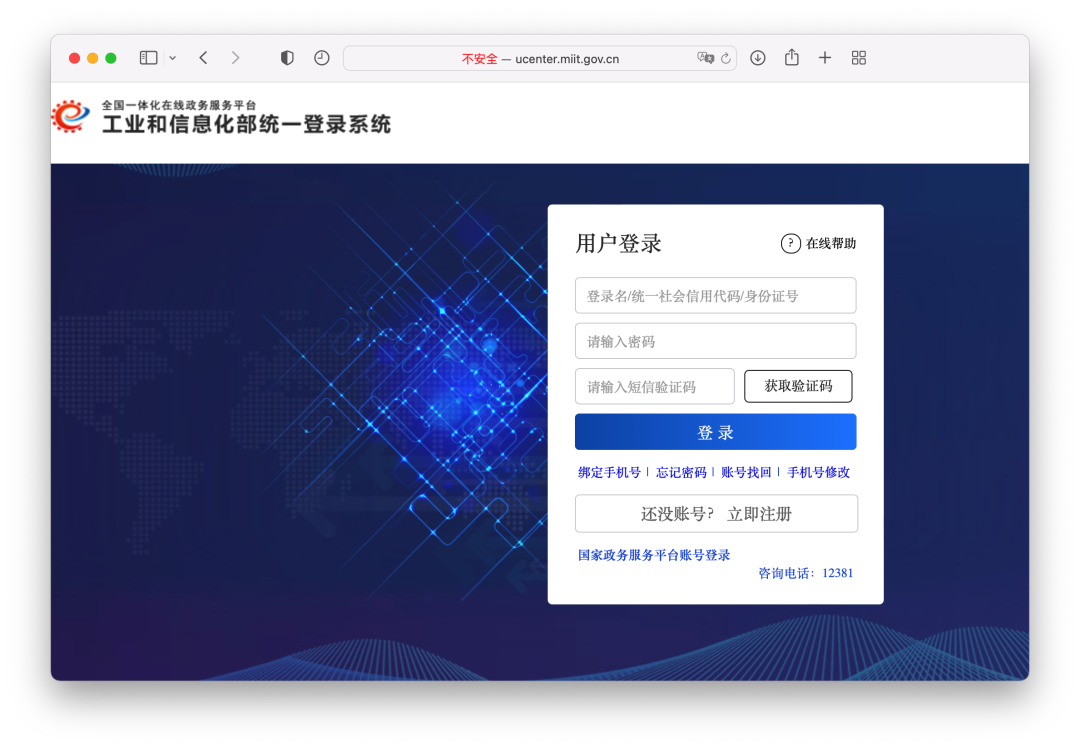Show tab overview grid icon
This screenshot has width=1080, height=748.
point(859,58)
